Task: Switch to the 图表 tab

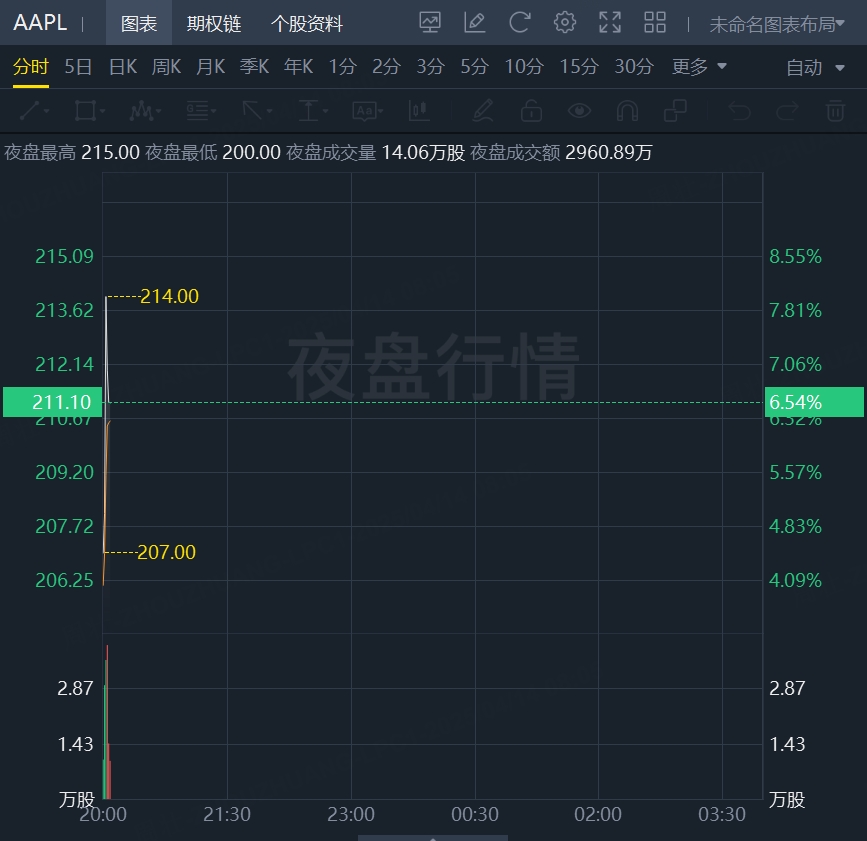Action: coord(139,23)
